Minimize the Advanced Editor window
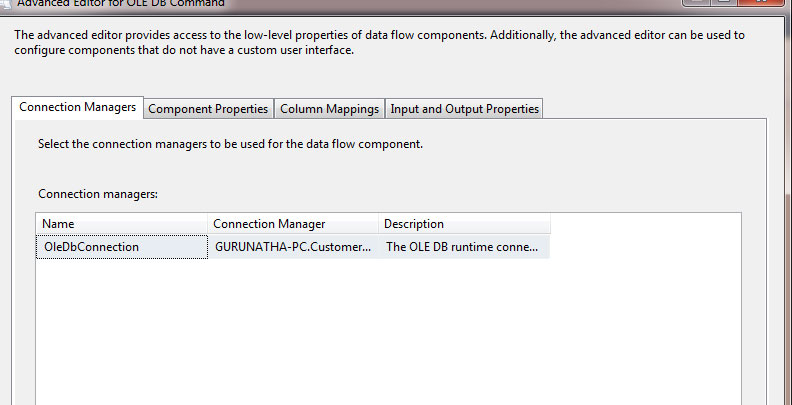This screenshot has height=405, width=792. pos(698,2)
